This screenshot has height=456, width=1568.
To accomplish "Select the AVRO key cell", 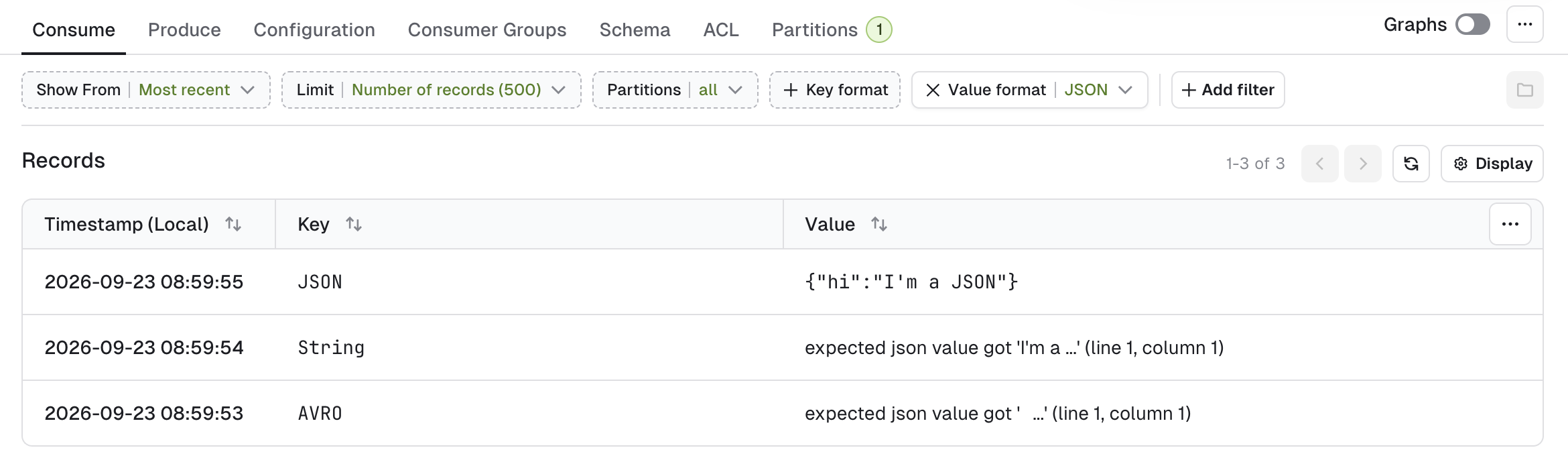I will coord(320,413).
